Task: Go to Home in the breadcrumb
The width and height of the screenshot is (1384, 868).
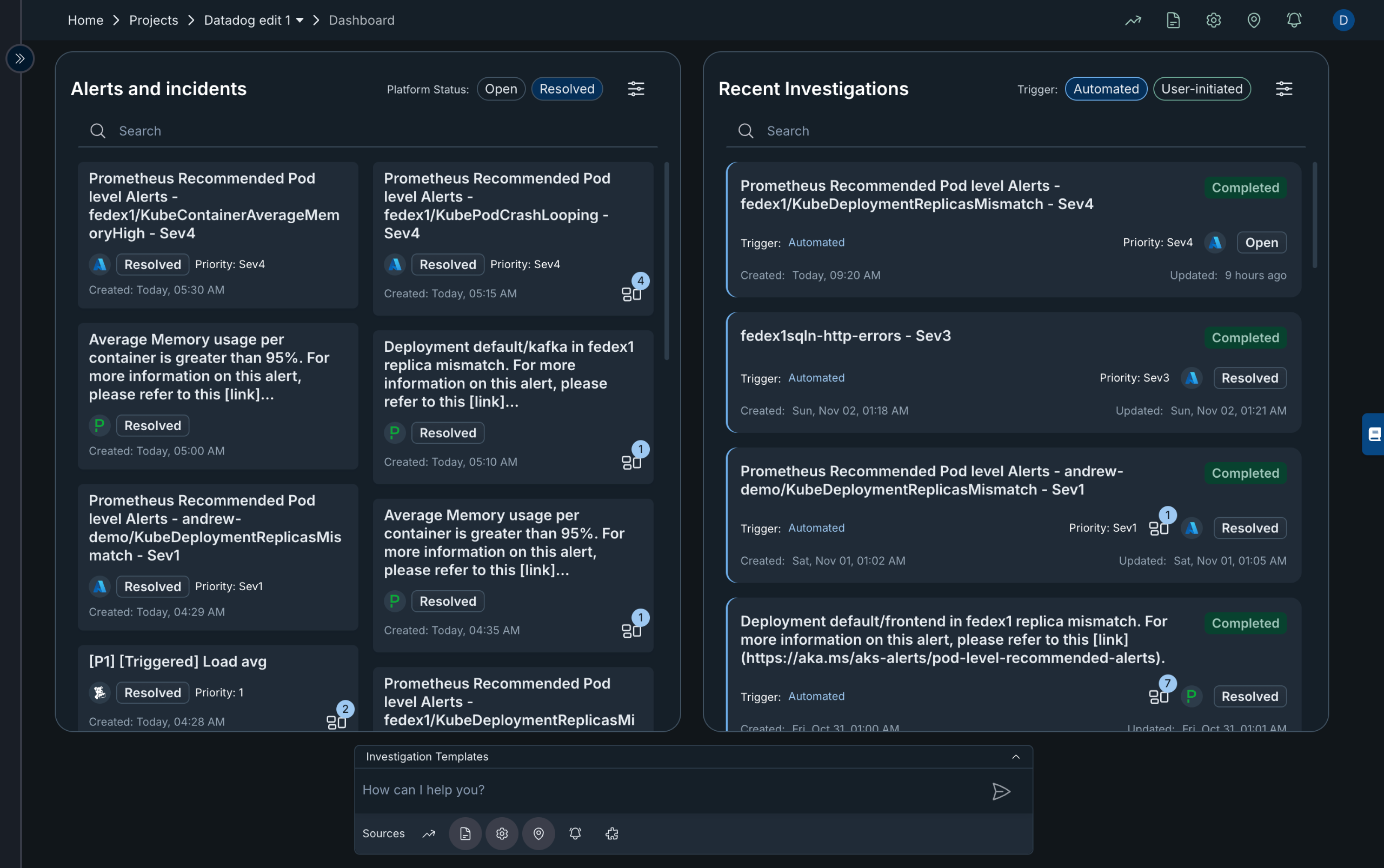Action: pos(85,21)
